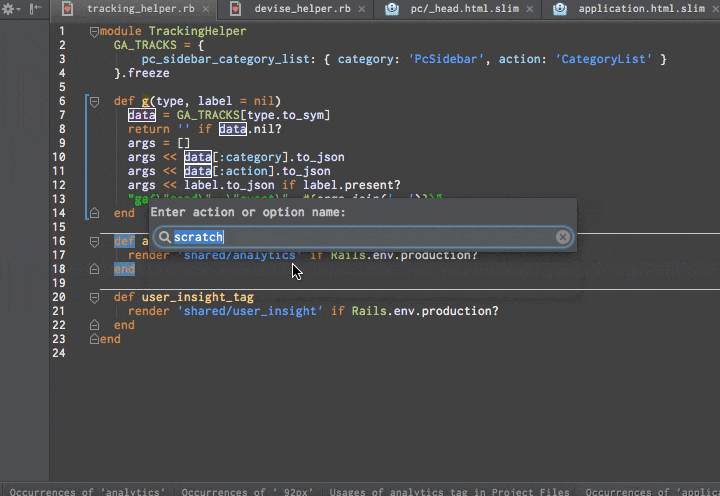The height and width of the screenshot is (496, 720).
Task: Click the Ruby file icon on tracking_helper.rb tab
Action: pos(68,9)
